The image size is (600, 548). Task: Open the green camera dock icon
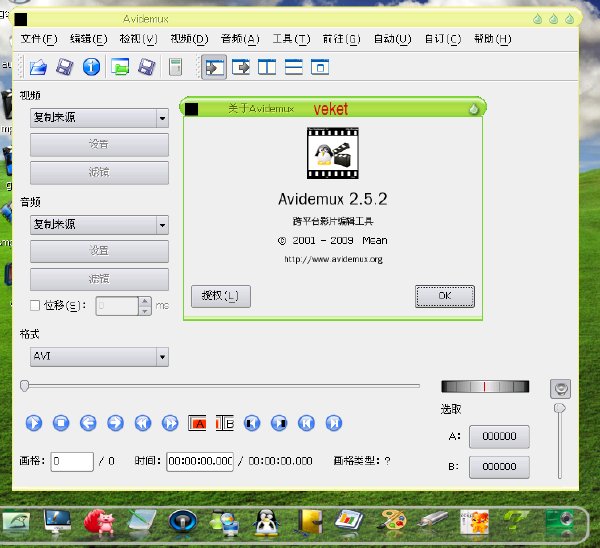[x=559, y=522]
